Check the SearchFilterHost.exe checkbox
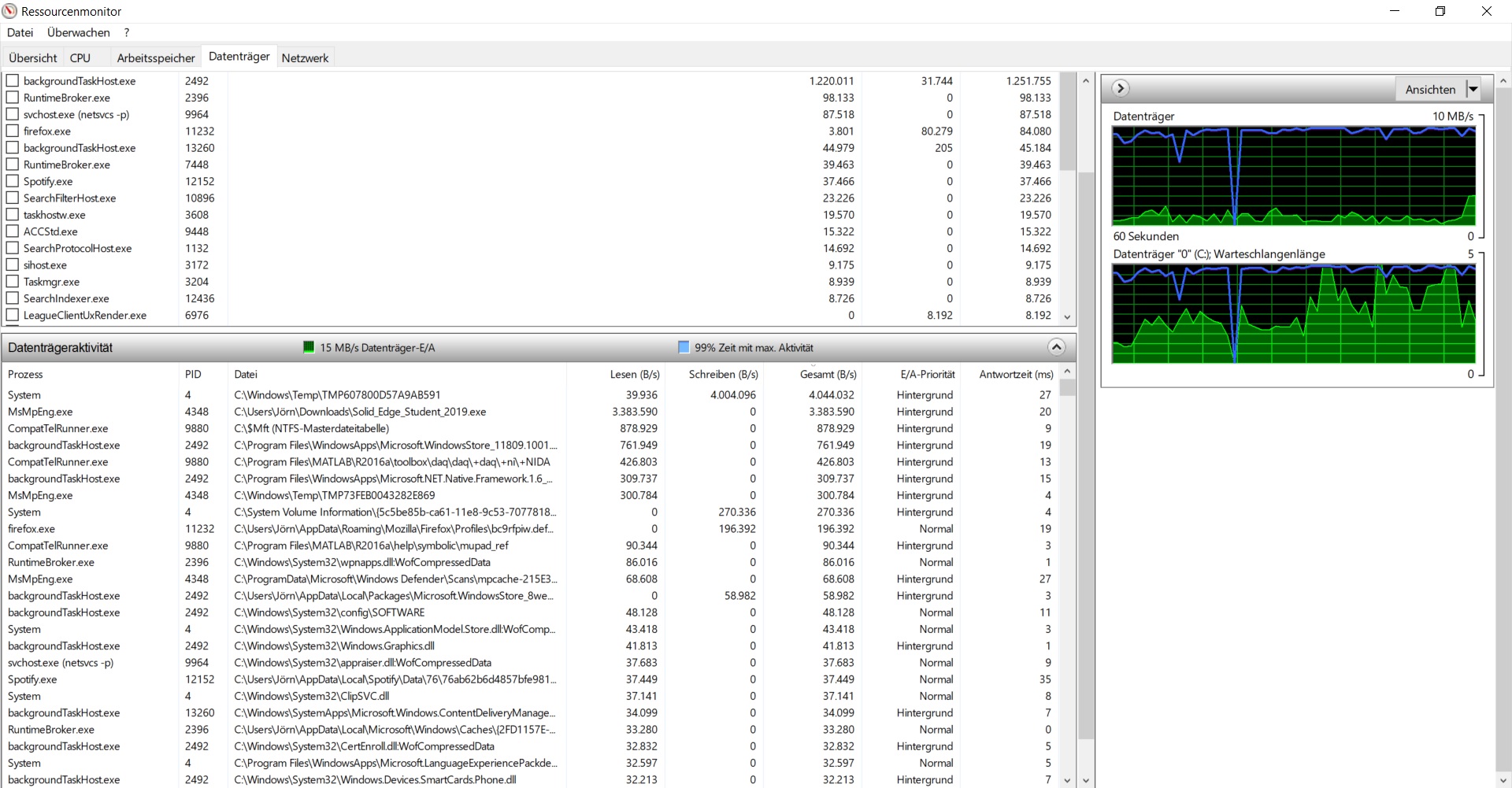The width and height of the screenshot is (1512, 788). (x=13, y=198)
